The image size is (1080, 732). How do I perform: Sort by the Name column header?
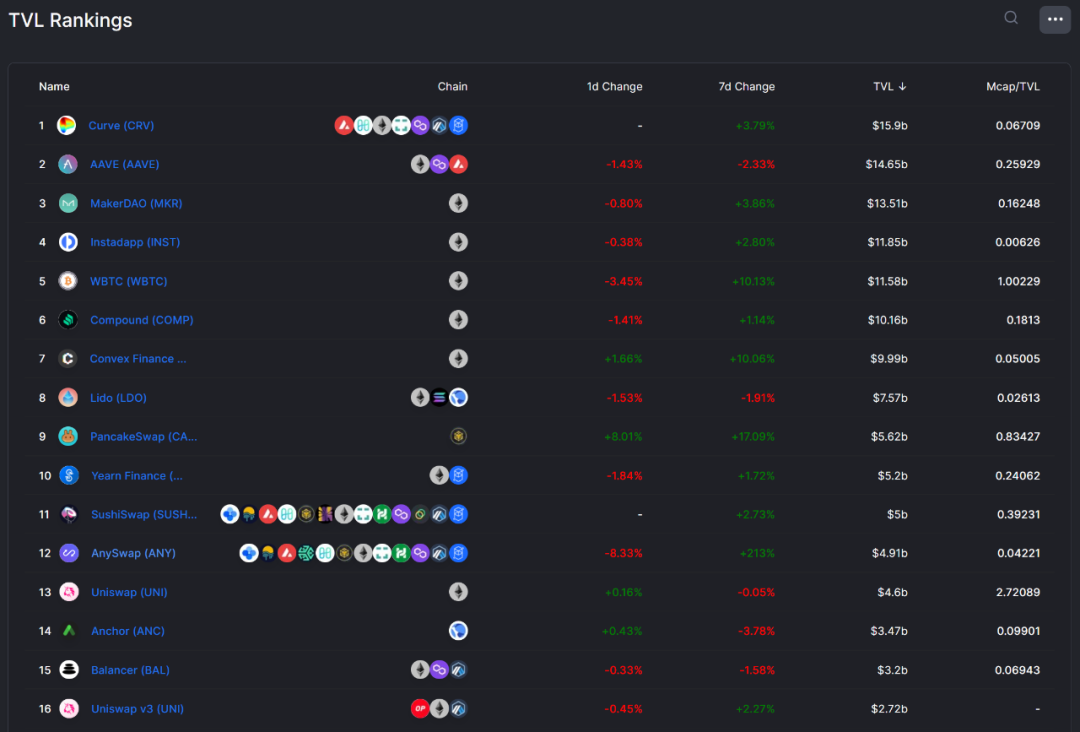tap(54, 86)
